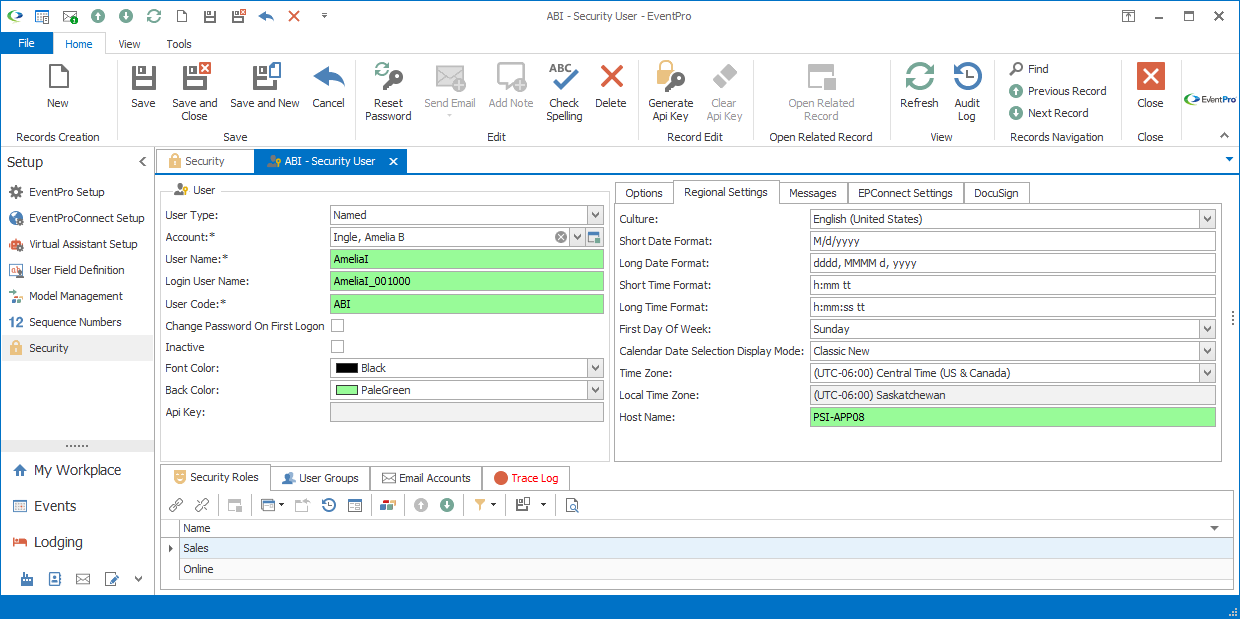
Task: Click the black Font Color swatch
Action: (x=347, y=368)
